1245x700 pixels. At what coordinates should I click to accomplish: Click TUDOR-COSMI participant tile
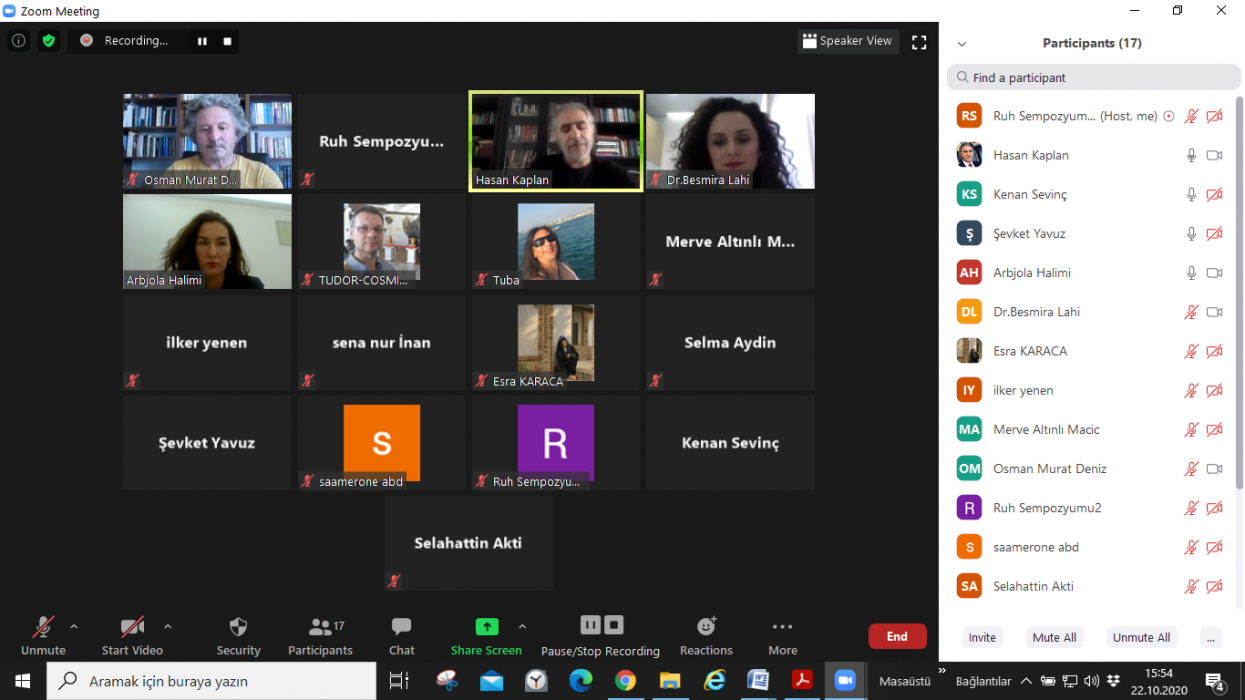coord(382,242)
